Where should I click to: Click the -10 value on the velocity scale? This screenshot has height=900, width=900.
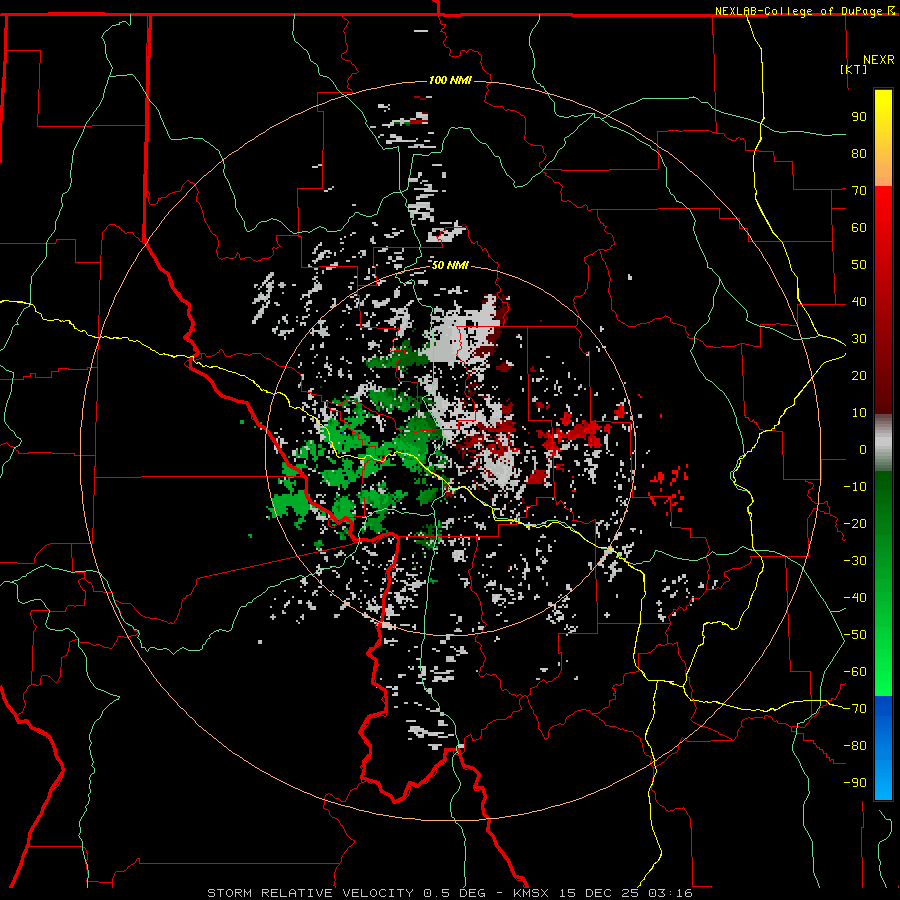point(855,487)
